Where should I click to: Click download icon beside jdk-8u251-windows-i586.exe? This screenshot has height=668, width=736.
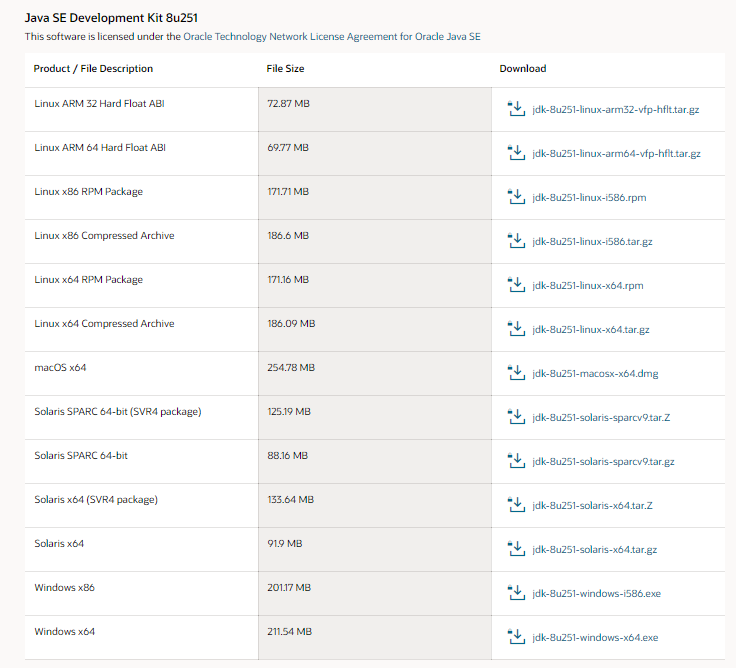point(516,593)
